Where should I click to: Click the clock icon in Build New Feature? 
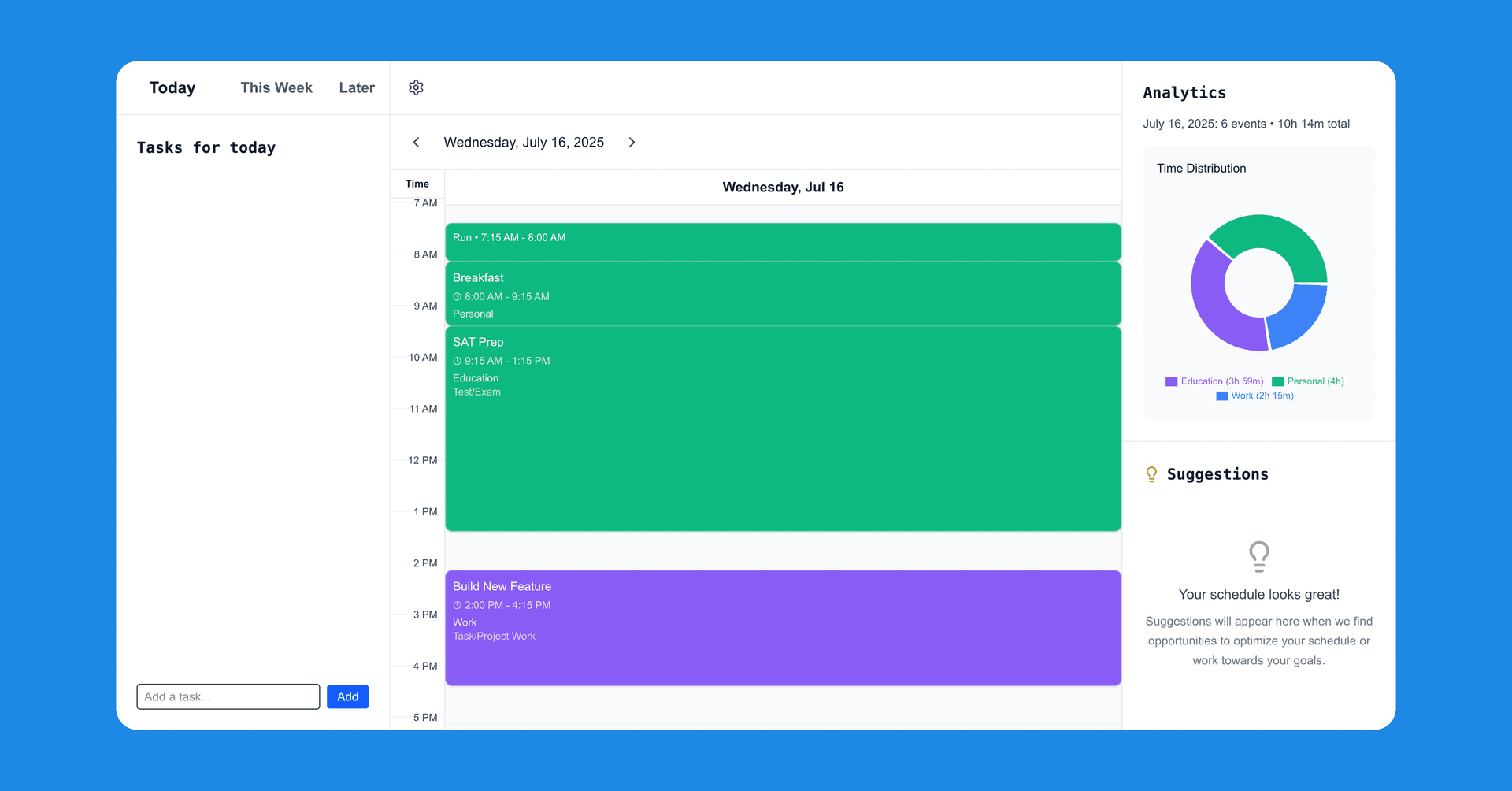pos(458,605)
